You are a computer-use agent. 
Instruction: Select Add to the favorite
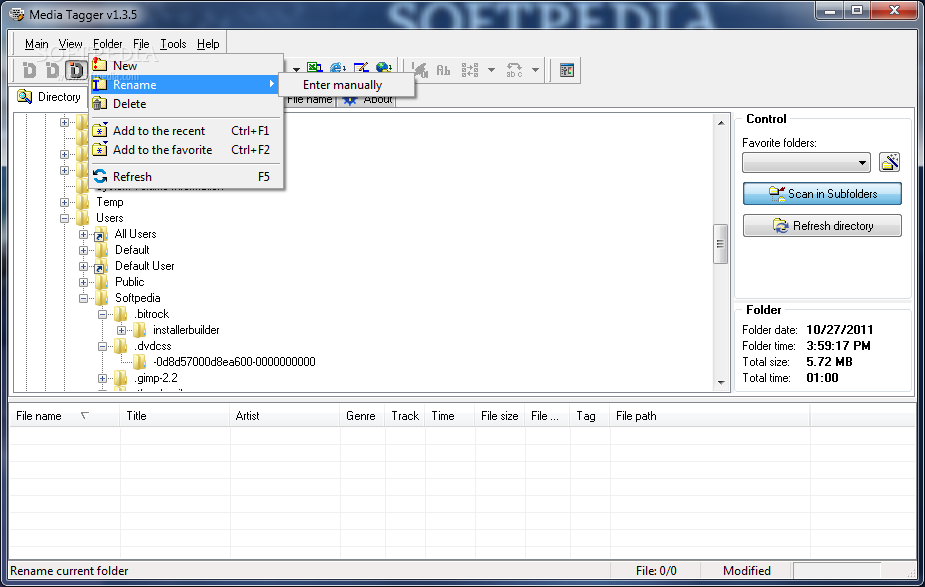pos(185,150)
